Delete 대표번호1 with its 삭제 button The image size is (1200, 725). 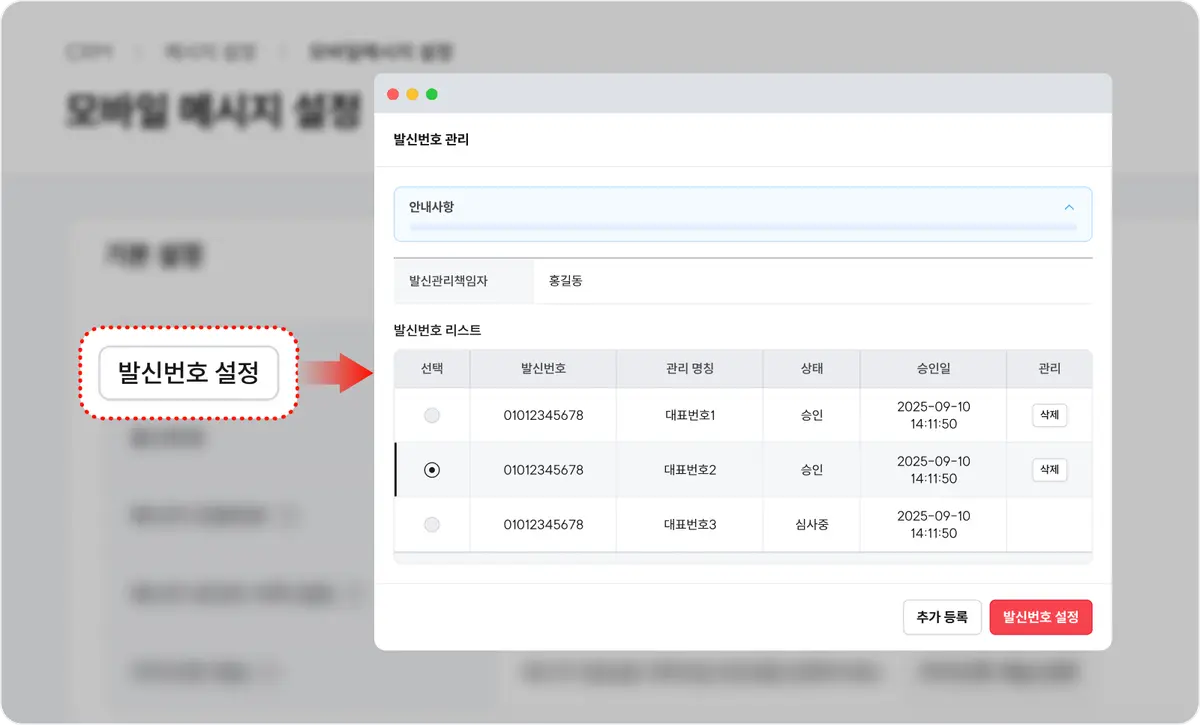[1049, 415]
